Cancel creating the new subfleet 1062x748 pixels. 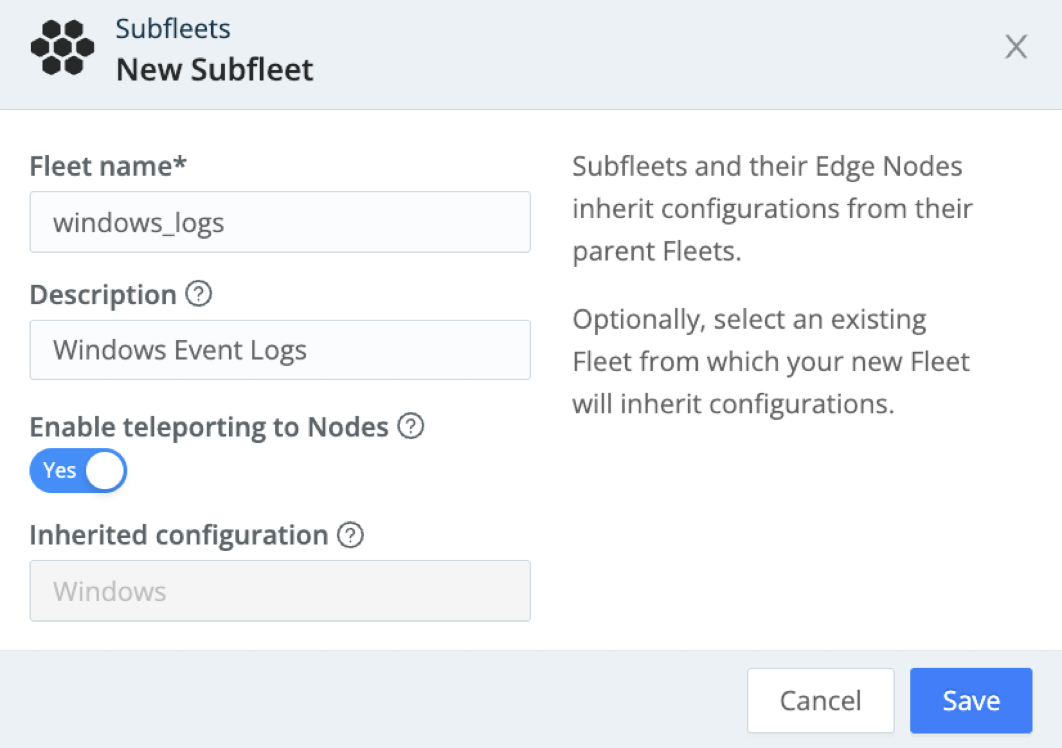[x=820, y=700]
